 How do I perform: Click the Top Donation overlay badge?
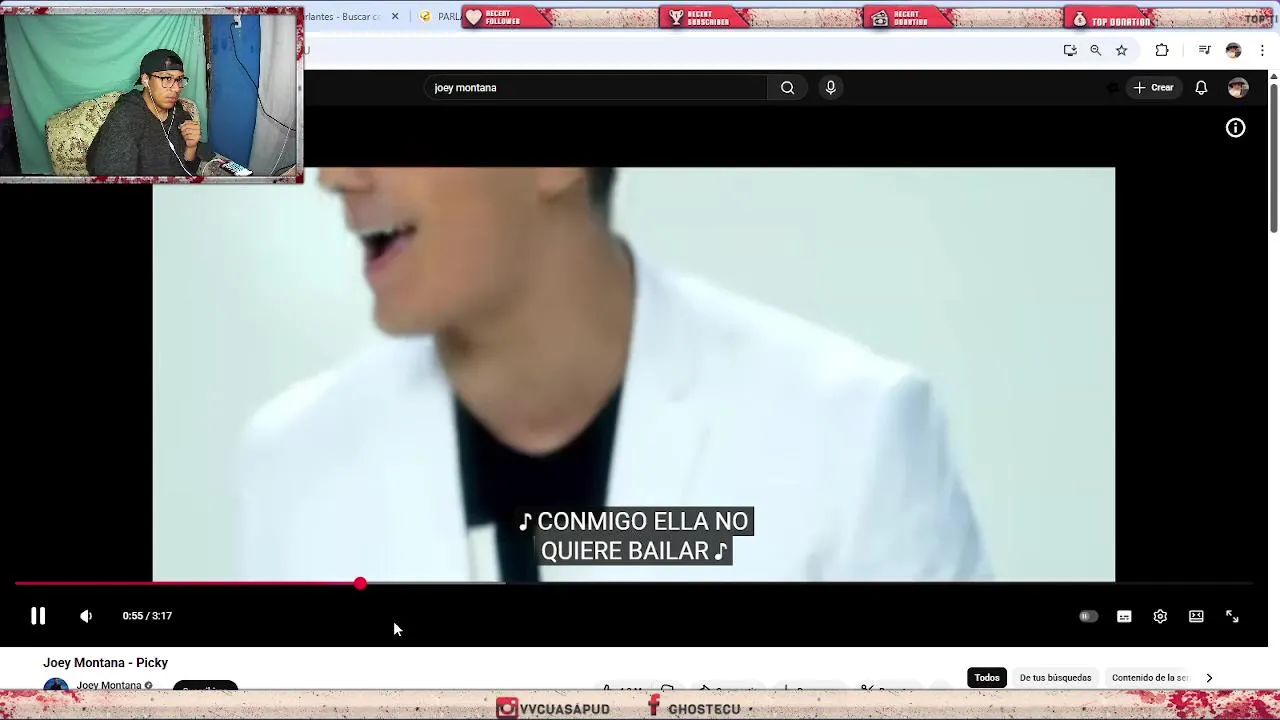tap(1111, 18)
